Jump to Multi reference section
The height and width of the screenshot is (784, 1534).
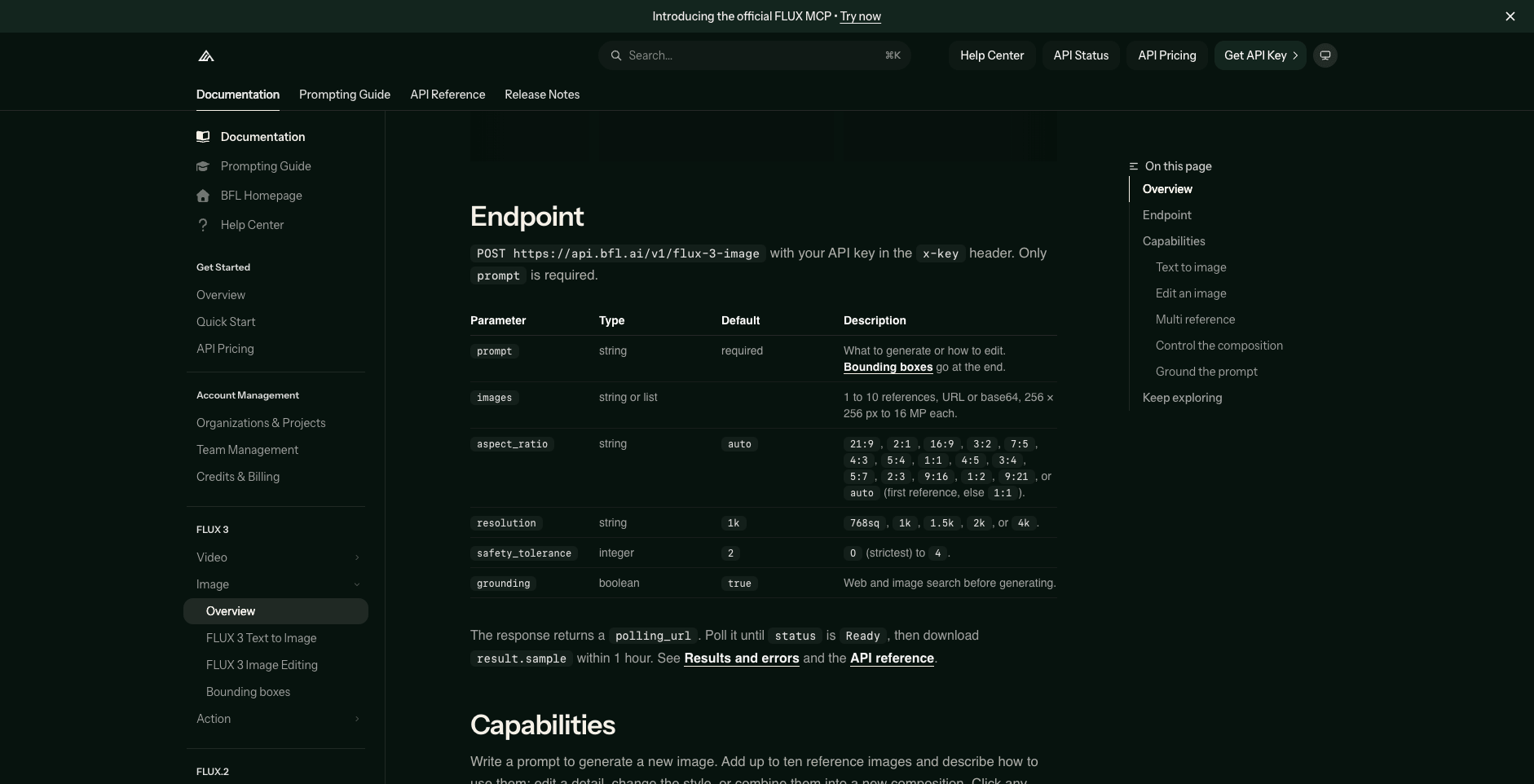[x=1195, y=319]
